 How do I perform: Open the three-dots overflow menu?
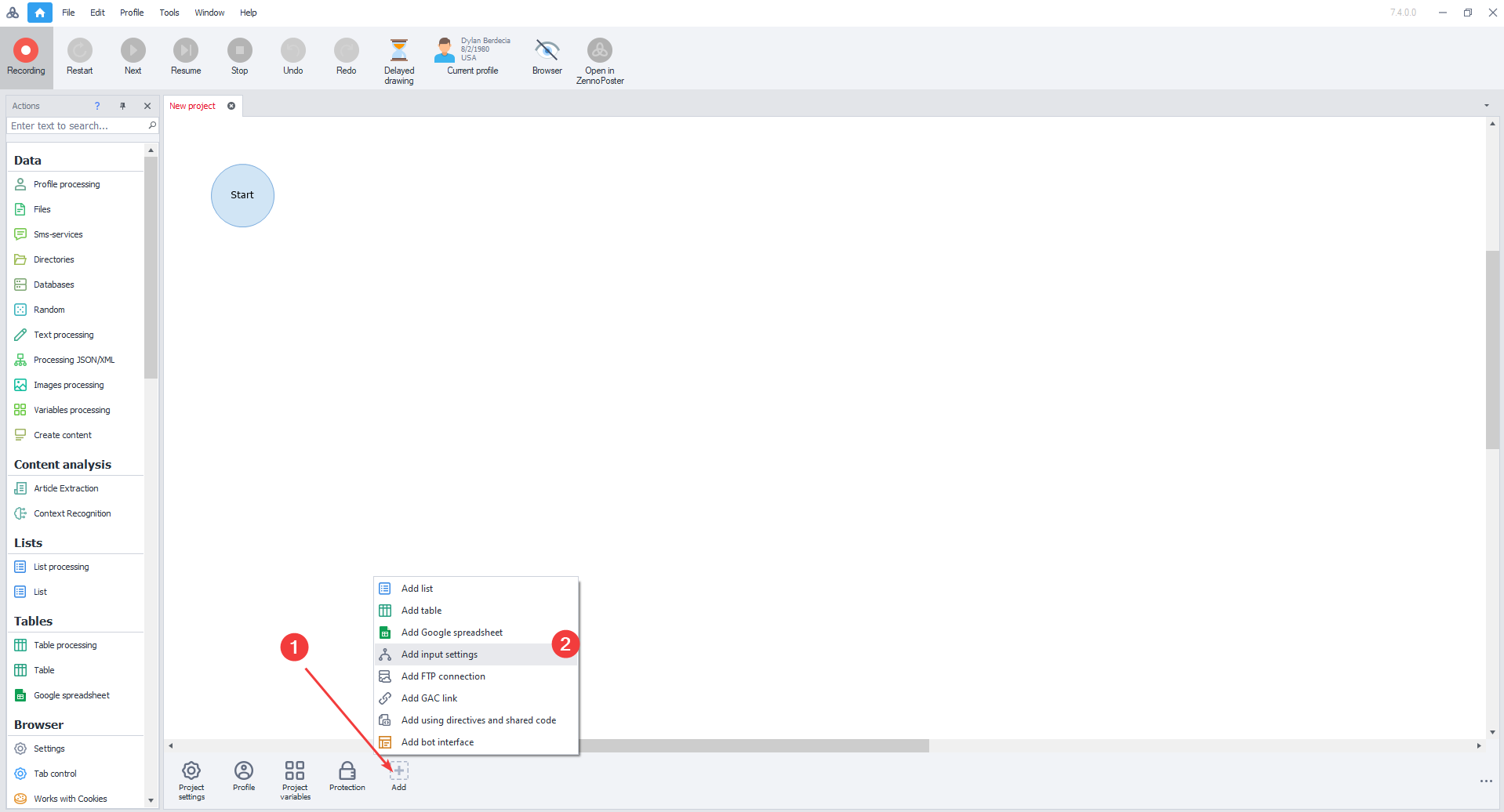click(1485, 781)
